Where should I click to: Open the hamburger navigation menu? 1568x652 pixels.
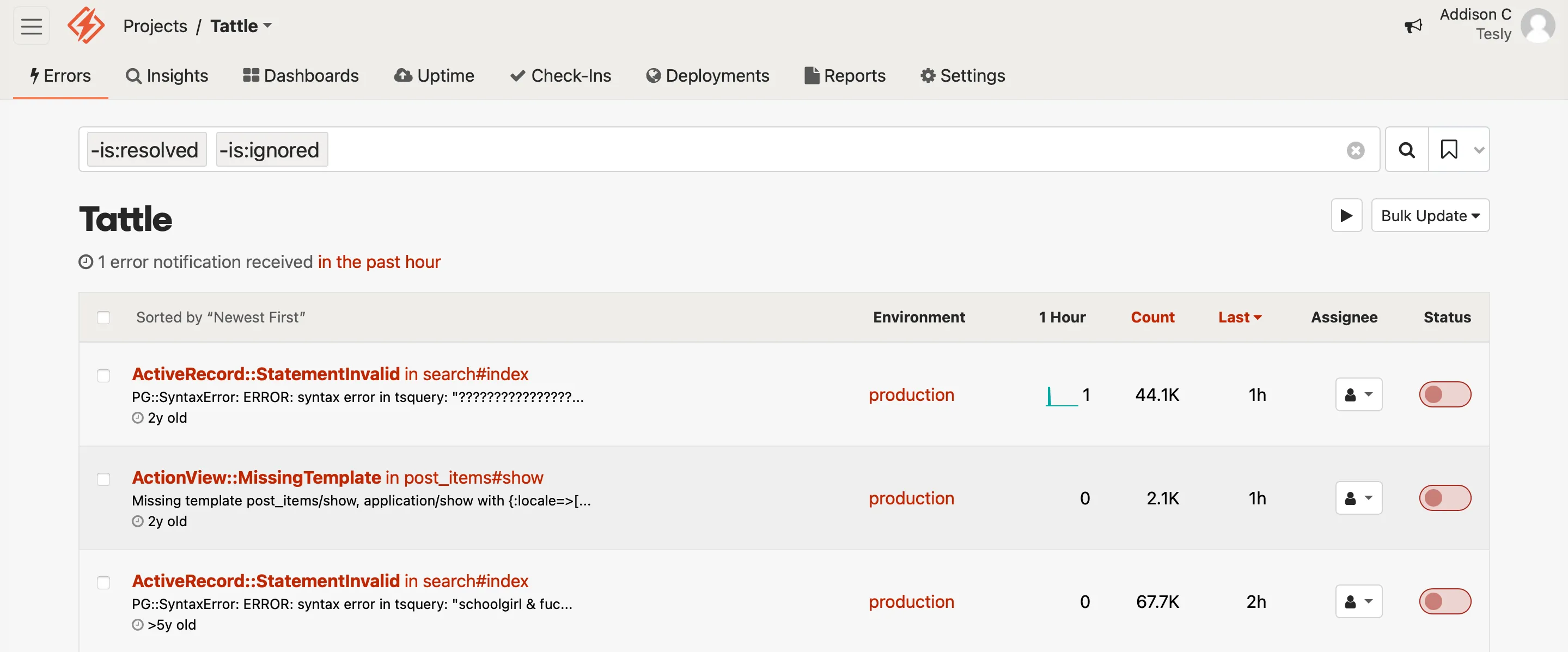tap(31, 26)
